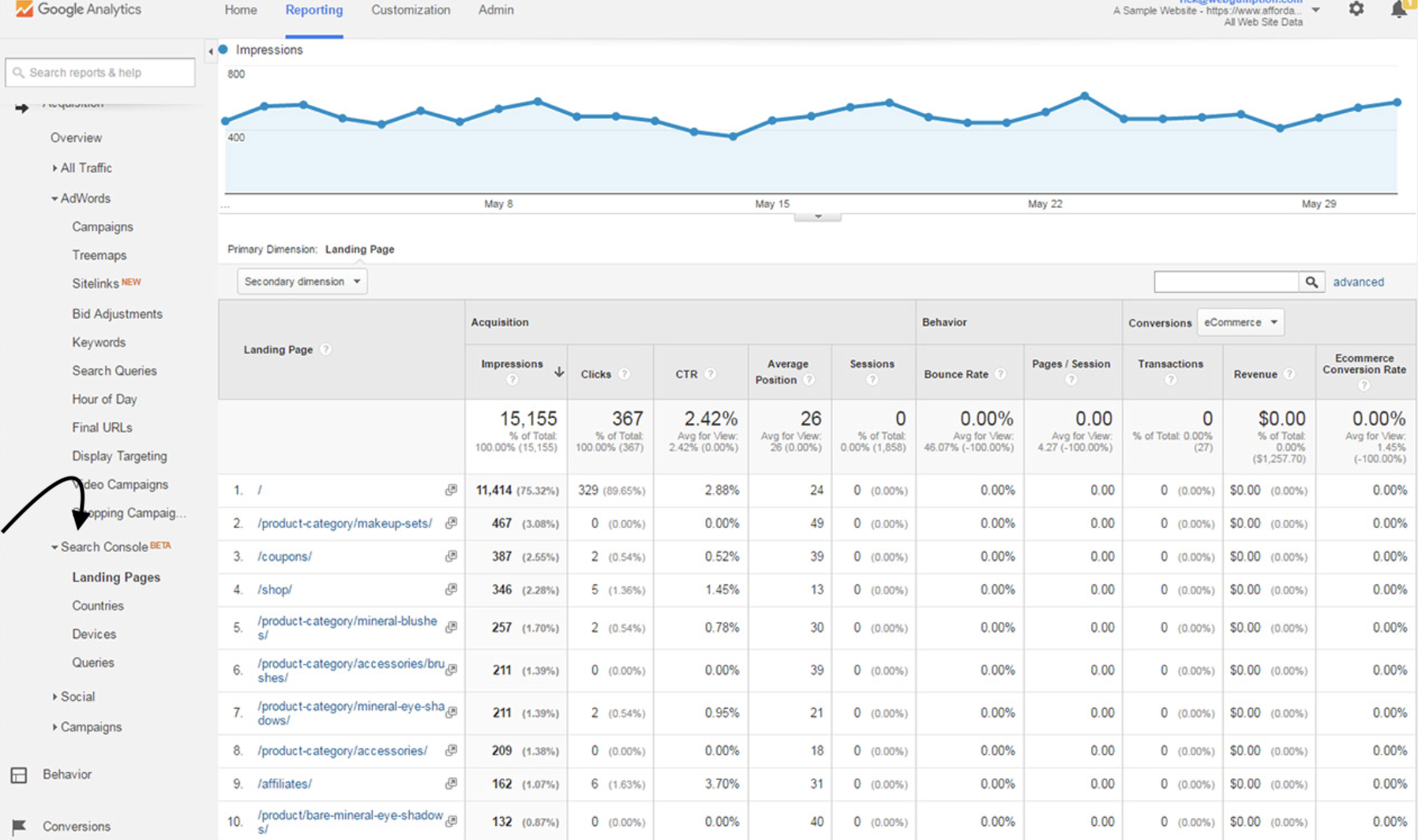Viewport: 1418px width, 840px height.
Task: Open external link icon for /shop/ row
Action: [451, 590]
